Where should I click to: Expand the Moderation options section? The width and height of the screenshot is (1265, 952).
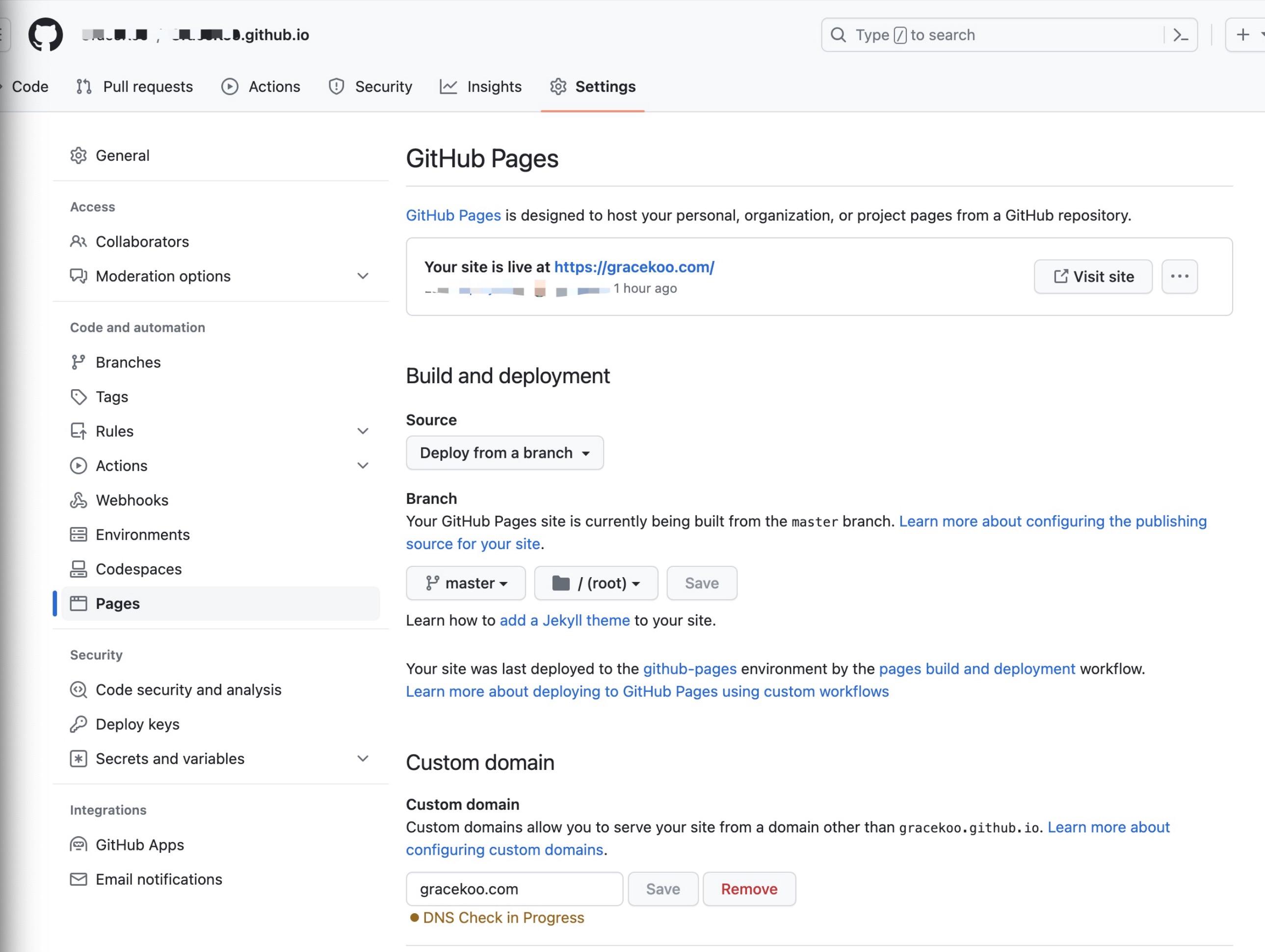[363, 276]
